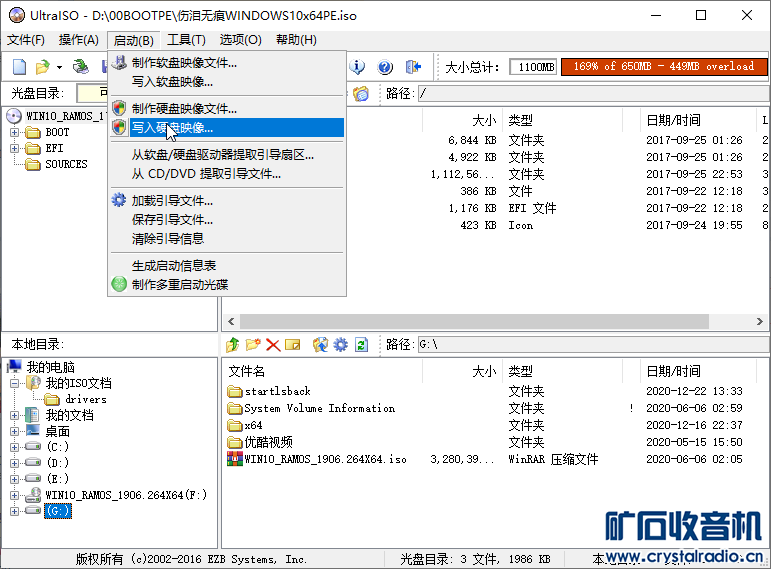Select the drivers folder in local tree
The image size is (771, 569).
86,399
